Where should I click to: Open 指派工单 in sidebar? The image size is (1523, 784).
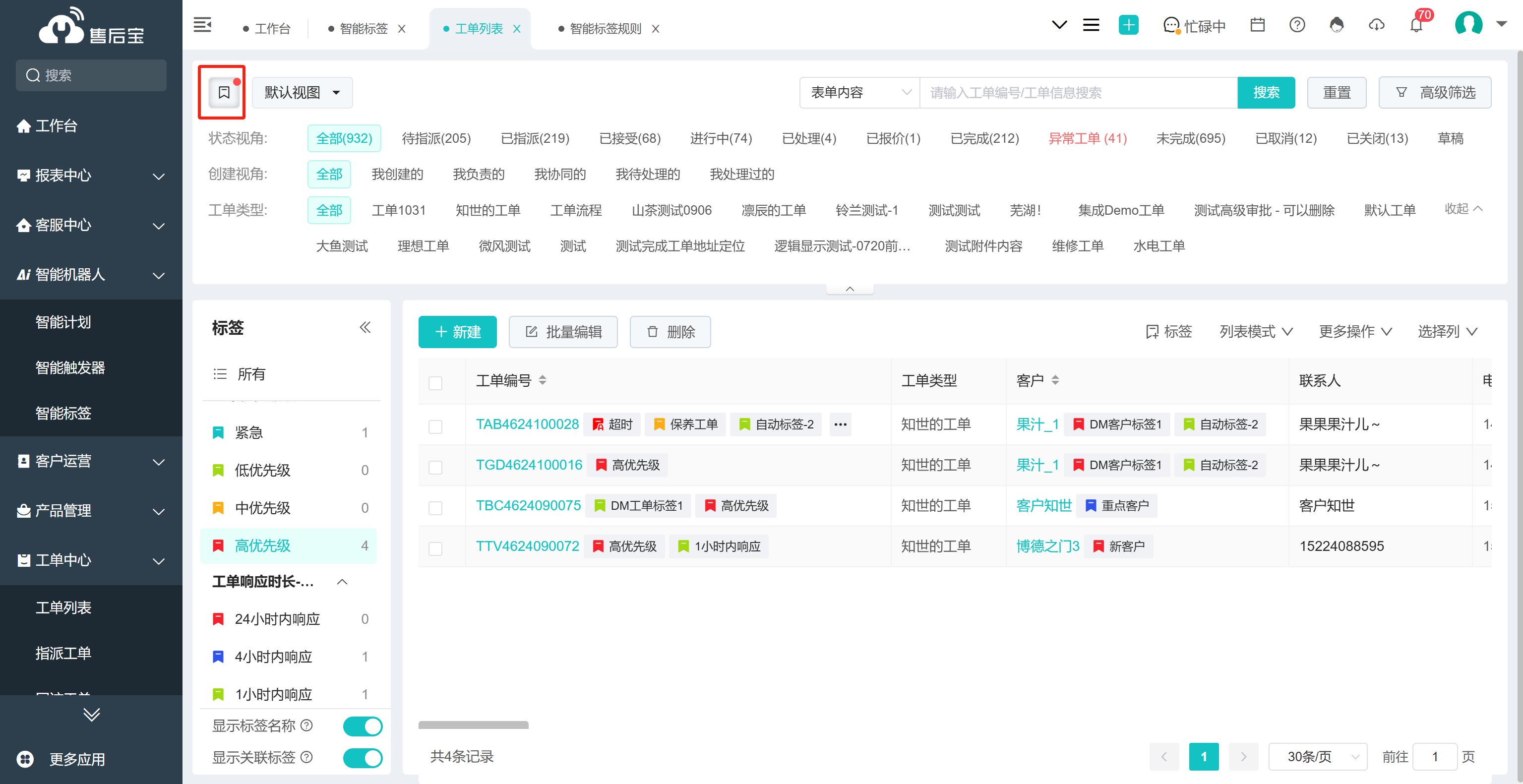click(x=63, y=654)
